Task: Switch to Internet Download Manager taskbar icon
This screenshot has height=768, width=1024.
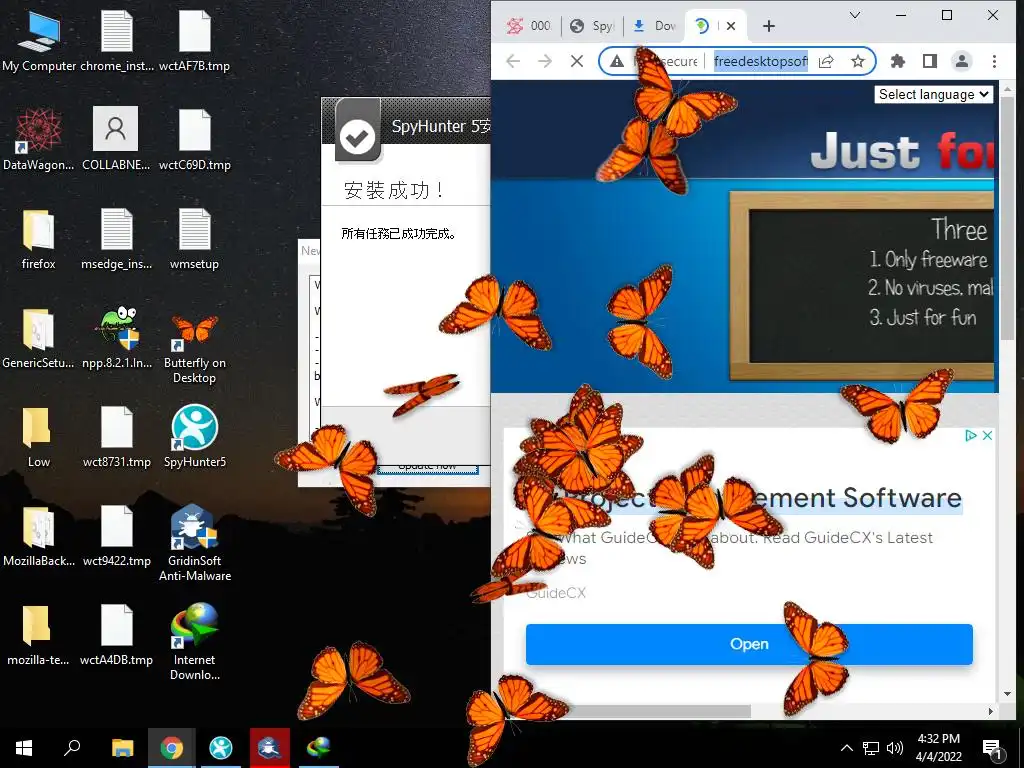Action: pos(319,748)
